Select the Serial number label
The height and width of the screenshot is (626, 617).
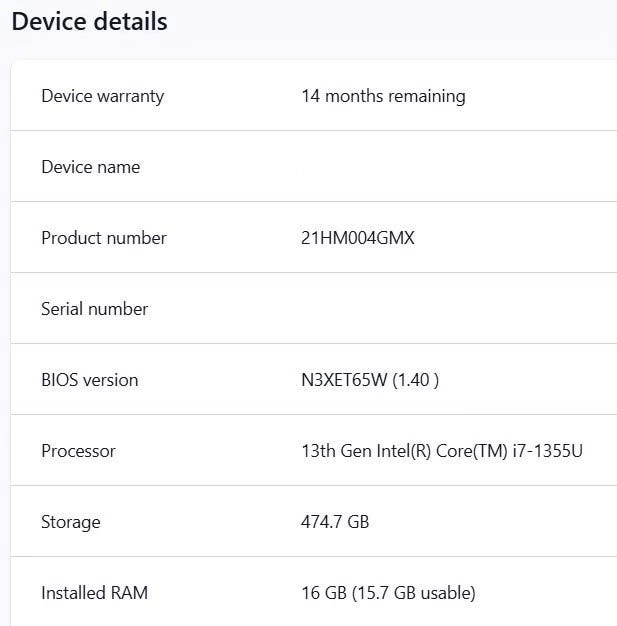95,309
